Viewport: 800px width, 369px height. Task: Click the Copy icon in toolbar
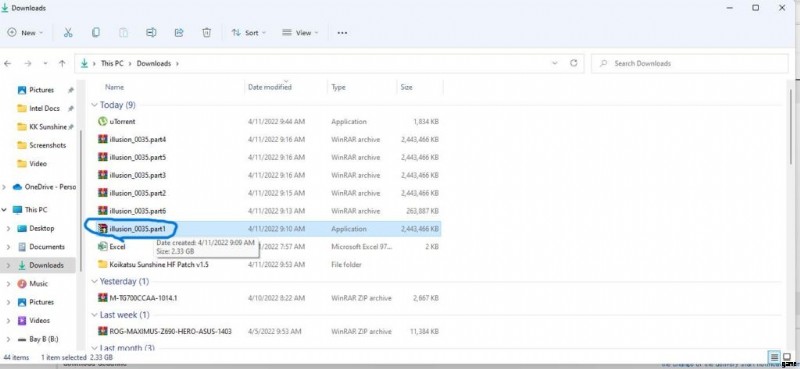[95, 33]
